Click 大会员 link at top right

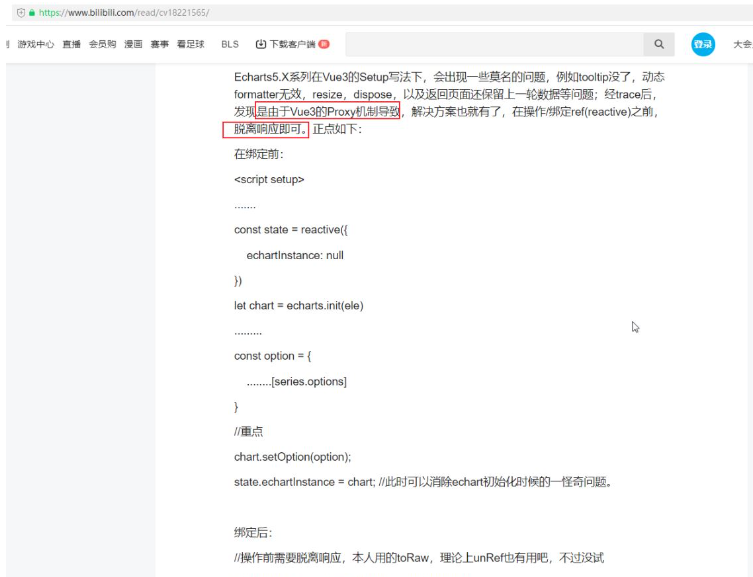(742, 44)
